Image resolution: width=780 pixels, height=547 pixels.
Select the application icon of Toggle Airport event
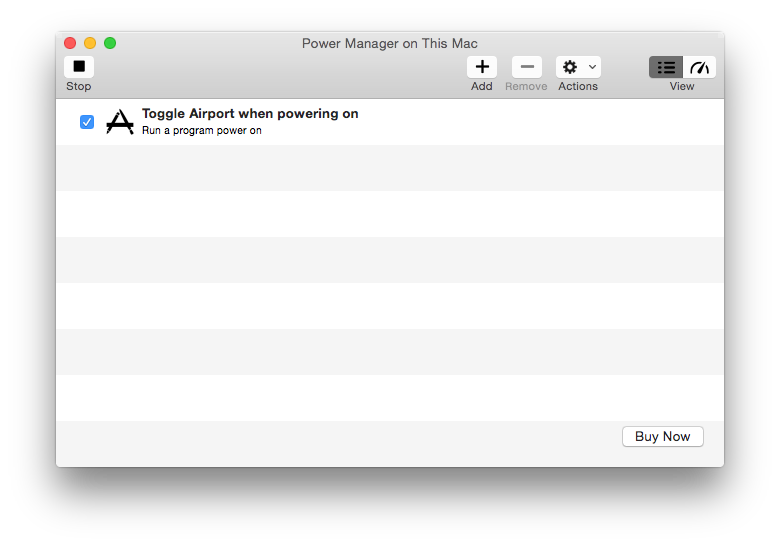(120, 122)
